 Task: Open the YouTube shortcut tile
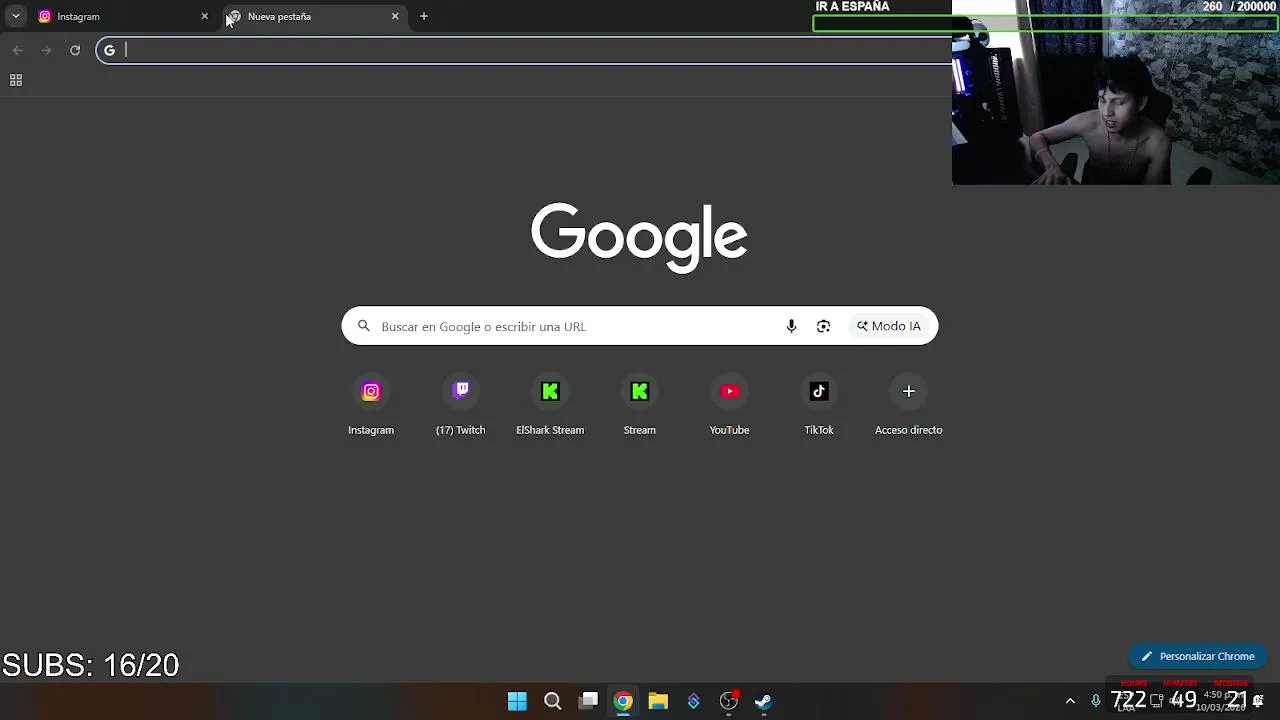click(729, 406)
